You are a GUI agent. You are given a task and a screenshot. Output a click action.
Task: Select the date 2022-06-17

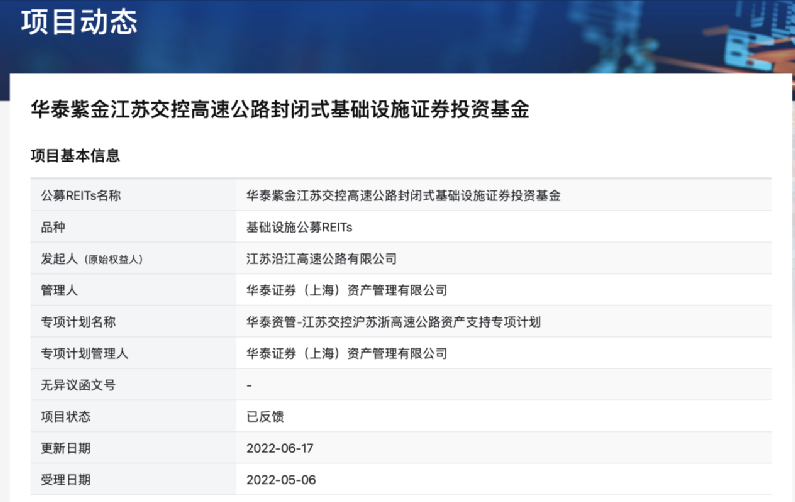pyautogui.click(x=280, y=448)
